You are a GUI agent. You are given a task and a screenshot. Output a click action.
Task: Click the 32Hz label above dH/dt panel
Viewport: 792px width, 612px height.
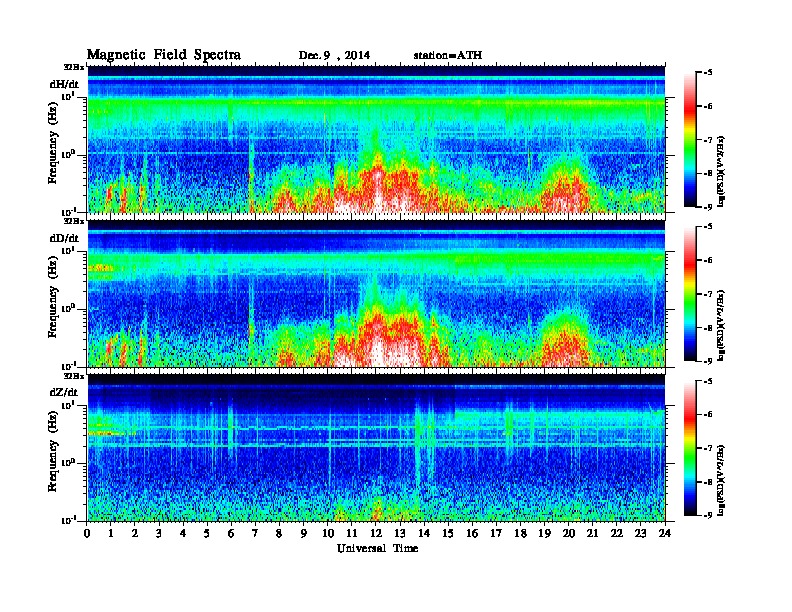pos(73,67)
